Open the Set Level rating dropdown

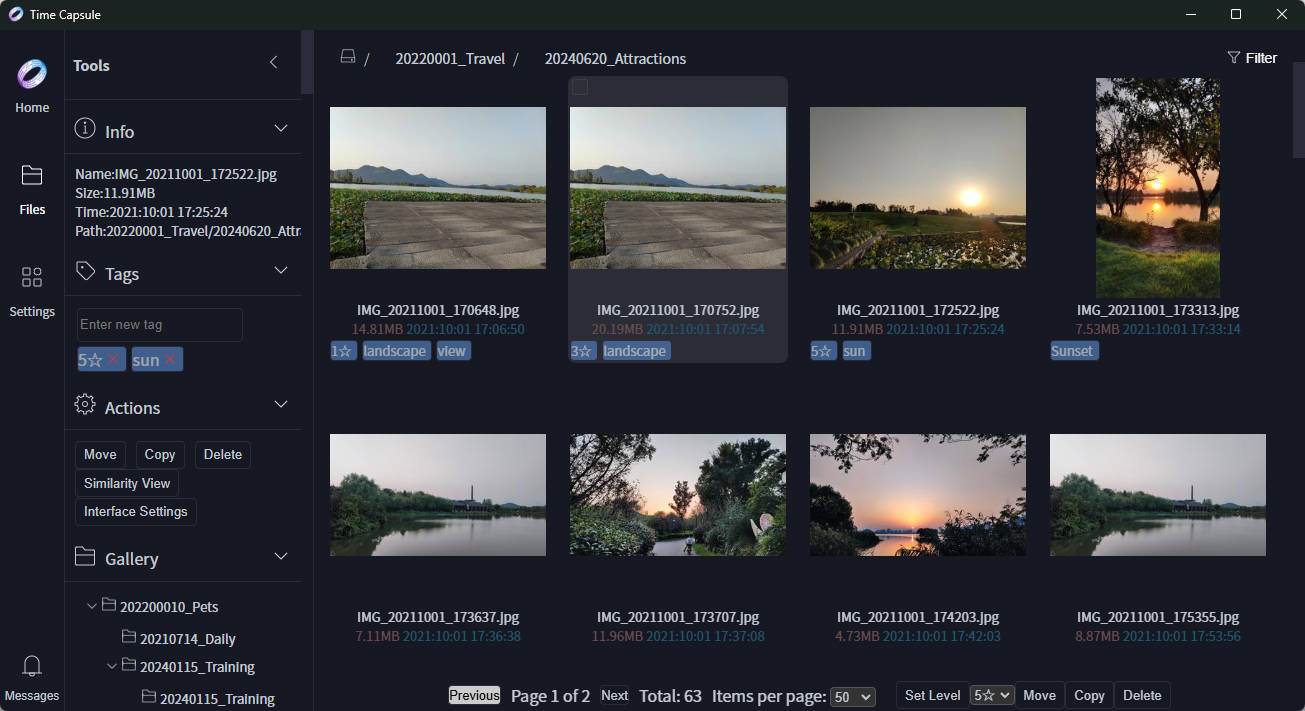[991, 695]
